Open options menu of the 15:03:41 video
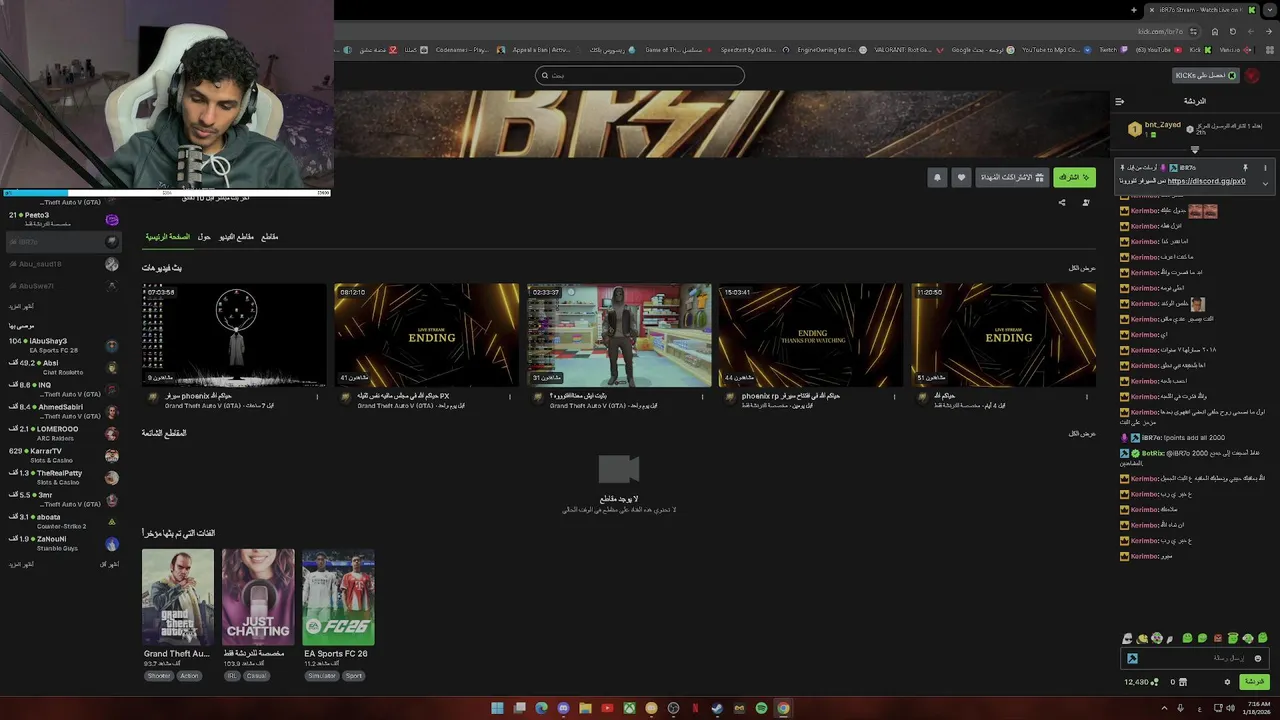 click(895, 397)
